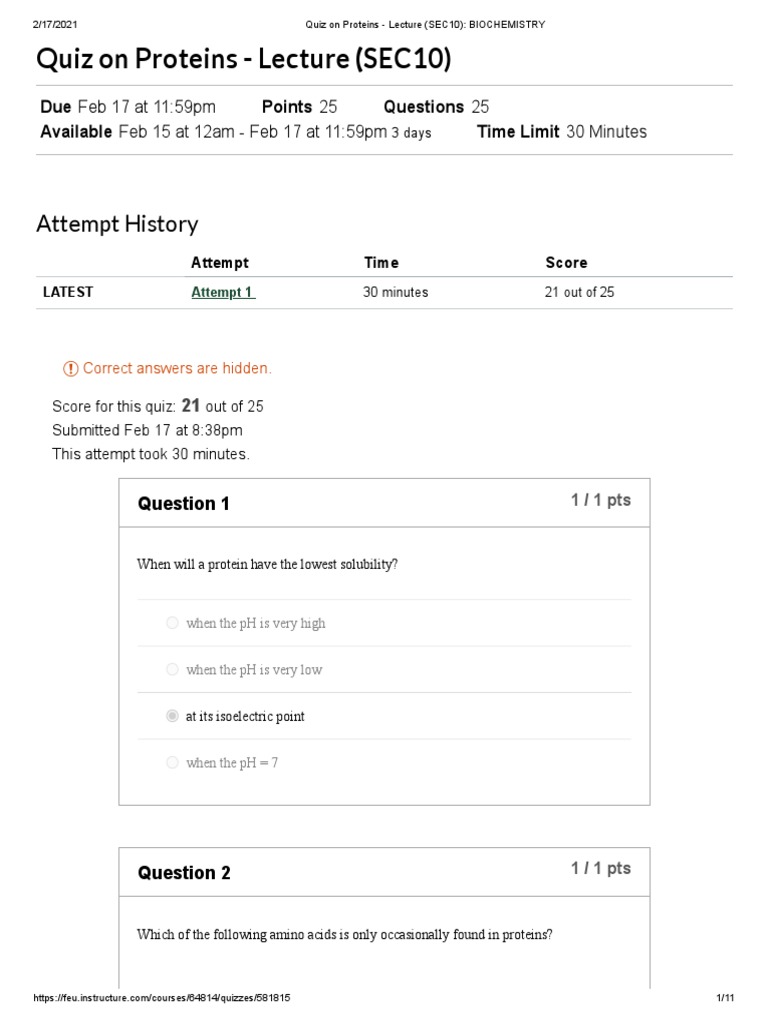768x1024 pixels.
Task: Click the Attempt History heading
Action: click(x=117, y=224)
